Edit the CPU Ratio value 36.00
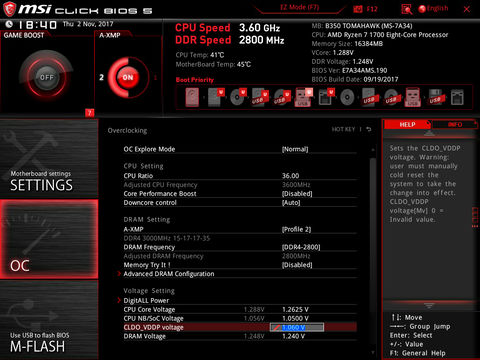480x360 pixels. pos(291,176)
